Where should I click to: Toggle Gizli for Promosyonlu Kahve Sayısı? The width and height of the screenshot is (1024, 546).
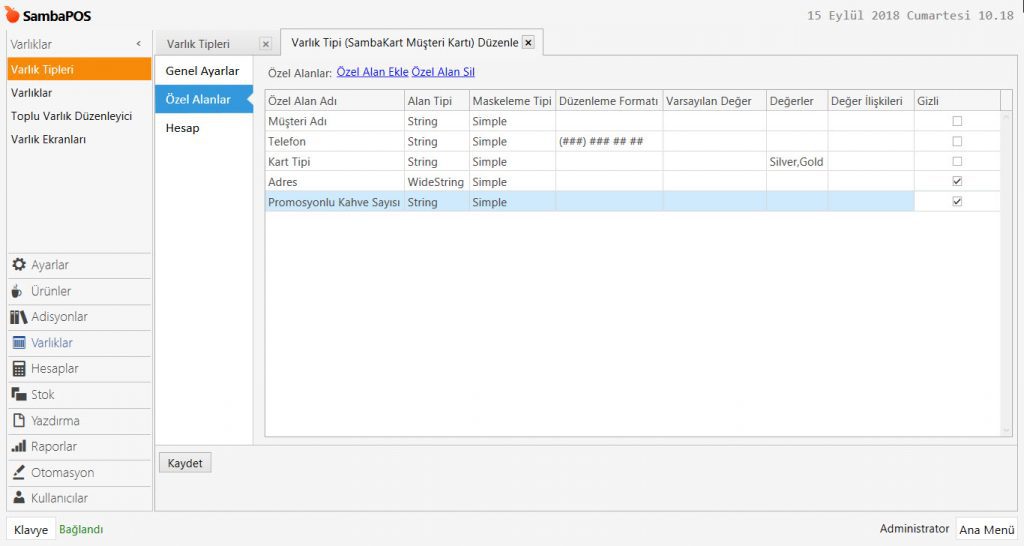point(957,202)
